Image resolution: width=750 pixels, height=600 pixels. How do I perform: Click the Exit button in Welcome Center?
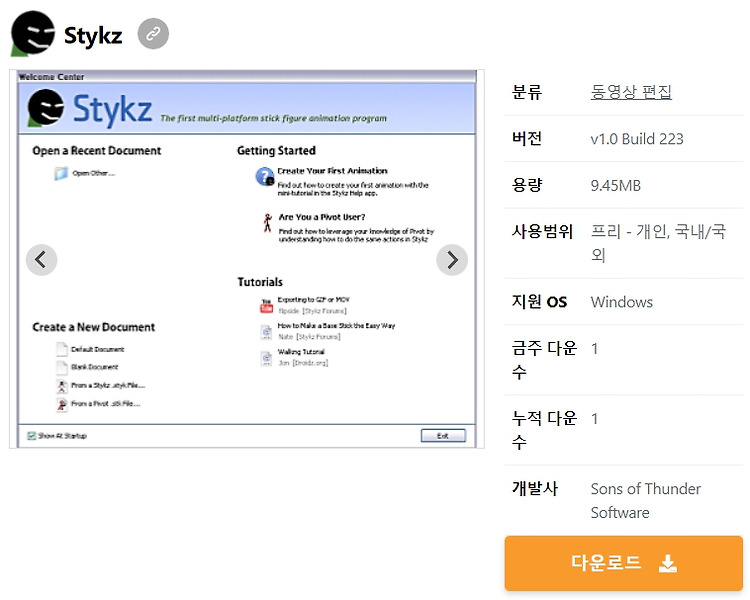click(443, 436)
